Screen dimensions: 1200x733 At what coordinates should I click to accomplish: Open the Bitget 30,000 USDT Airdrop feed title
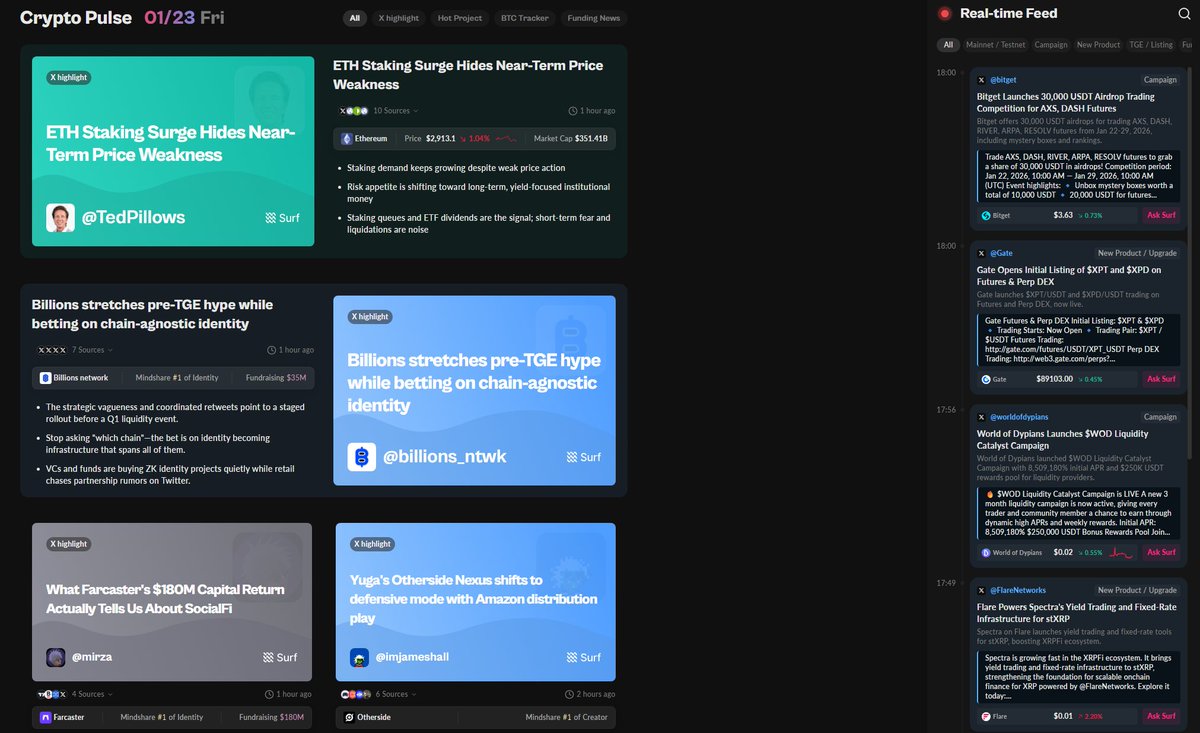[1066, 103]
